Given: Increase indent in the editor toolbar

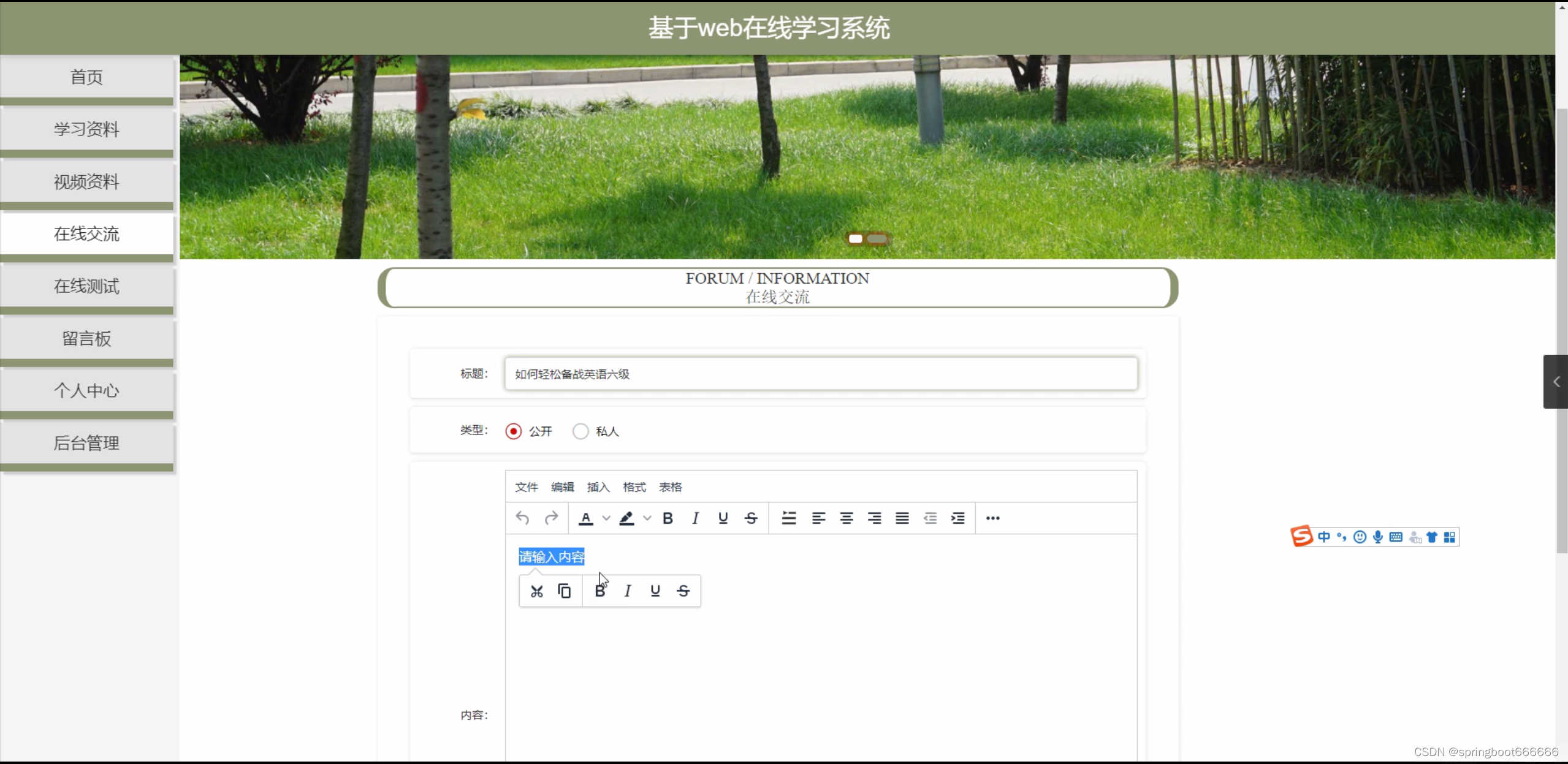Looking at the screenshot, I should tap(957, 518).
